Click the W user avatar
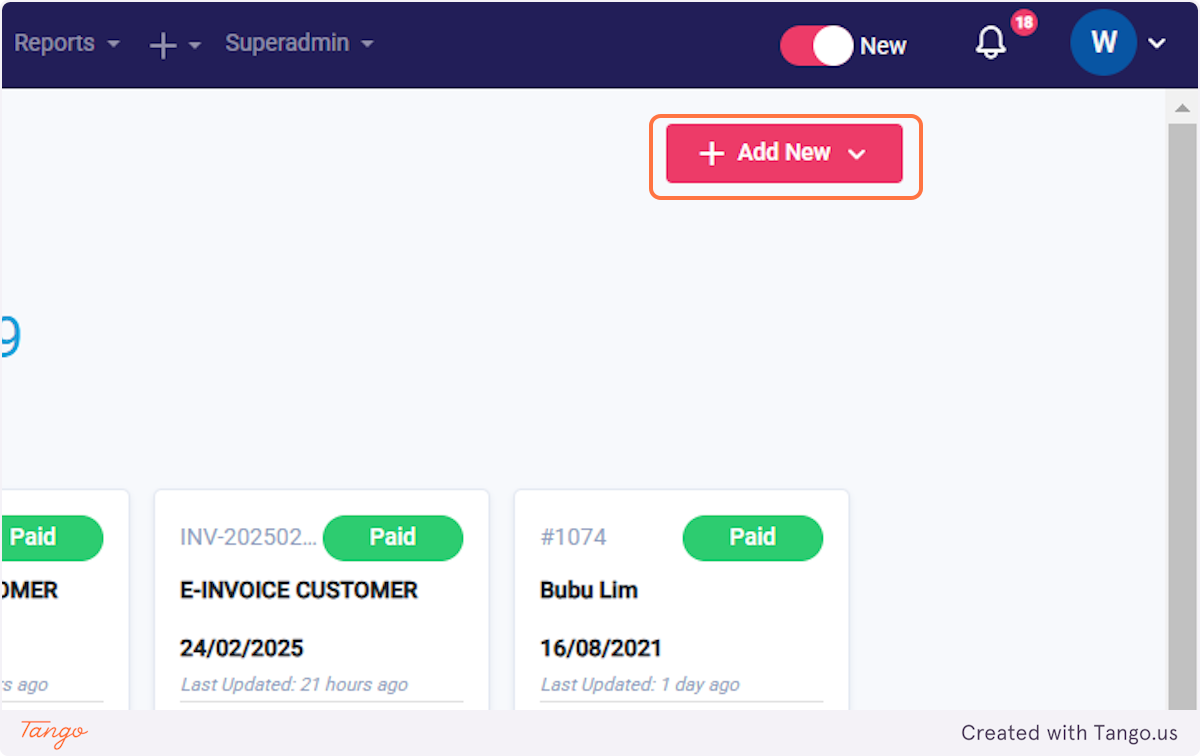 point(1103,42)
